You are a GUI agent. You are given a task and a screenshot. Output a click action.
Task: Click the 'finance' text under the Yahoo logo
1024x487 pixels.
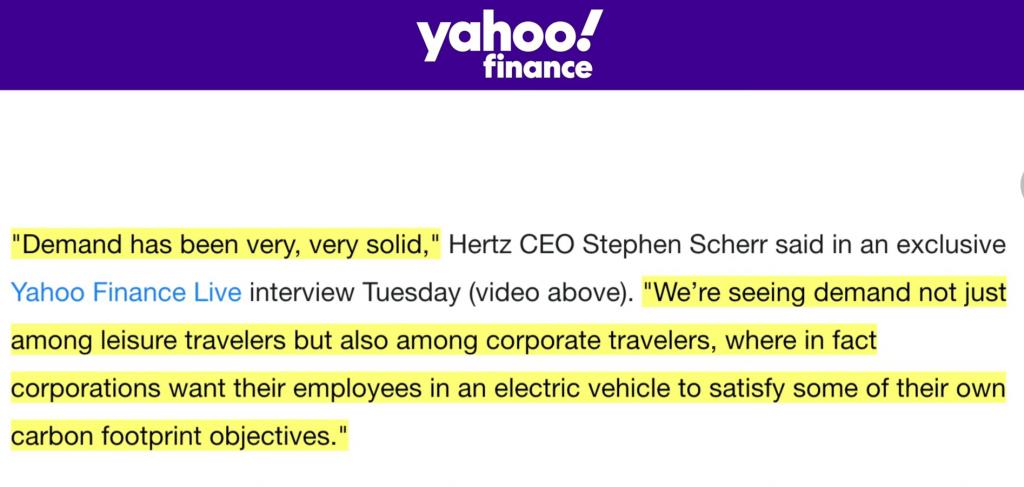(538, 67)
